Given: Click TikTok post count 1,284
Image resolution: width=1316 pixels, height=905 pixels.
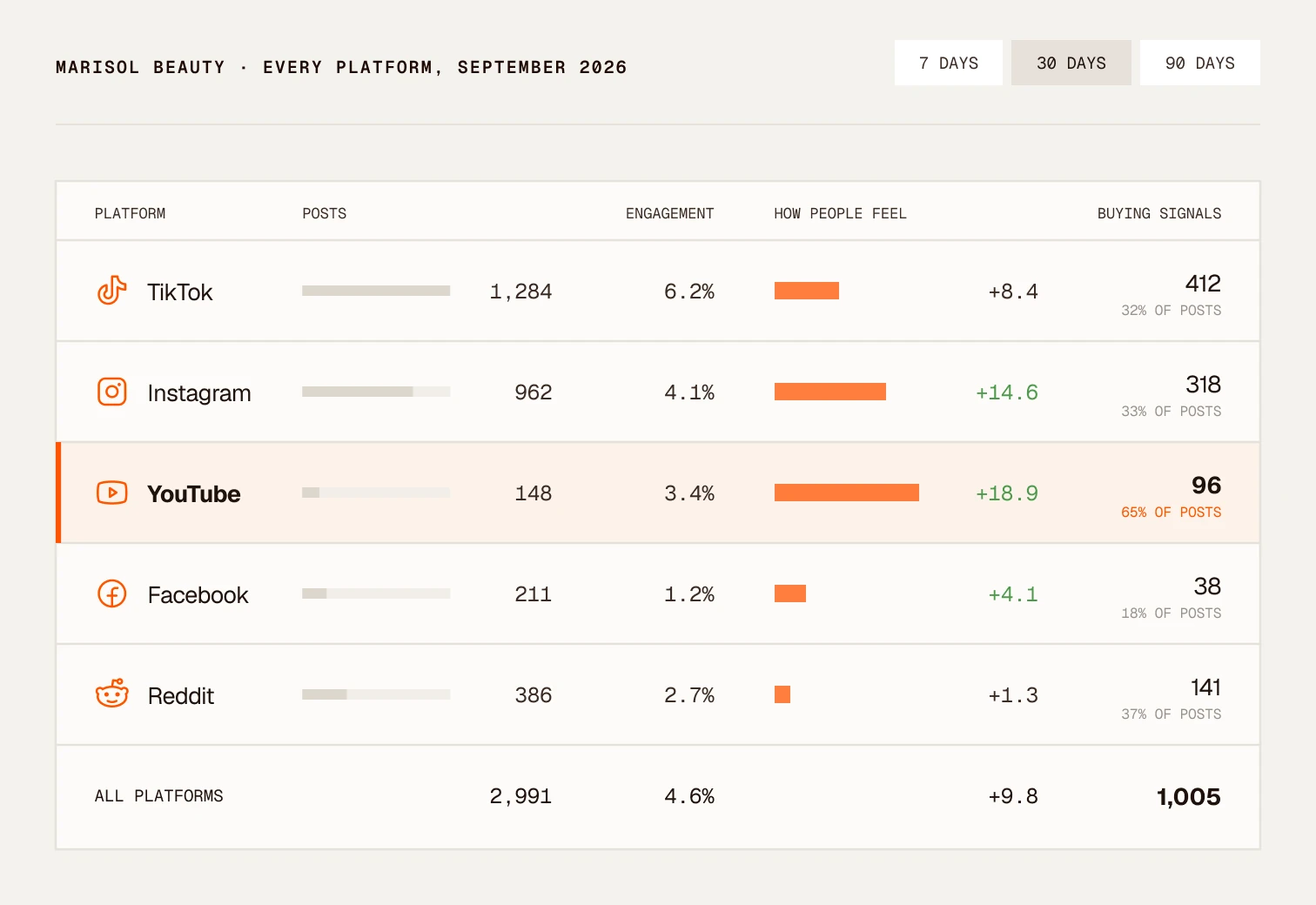Looking at the screenshot, I should (520, 292).
